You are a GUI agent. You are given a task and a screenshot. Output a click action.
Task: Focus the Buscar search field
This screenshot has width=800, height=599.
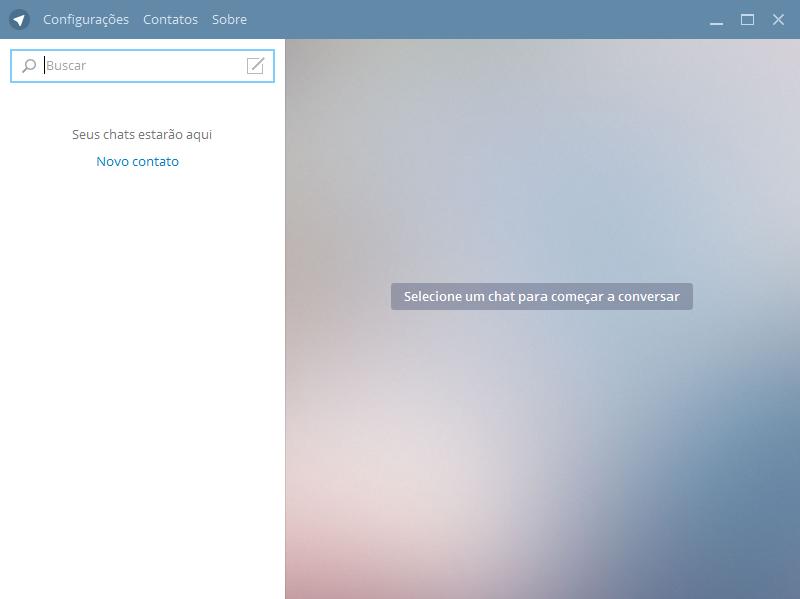click(140, 66)
